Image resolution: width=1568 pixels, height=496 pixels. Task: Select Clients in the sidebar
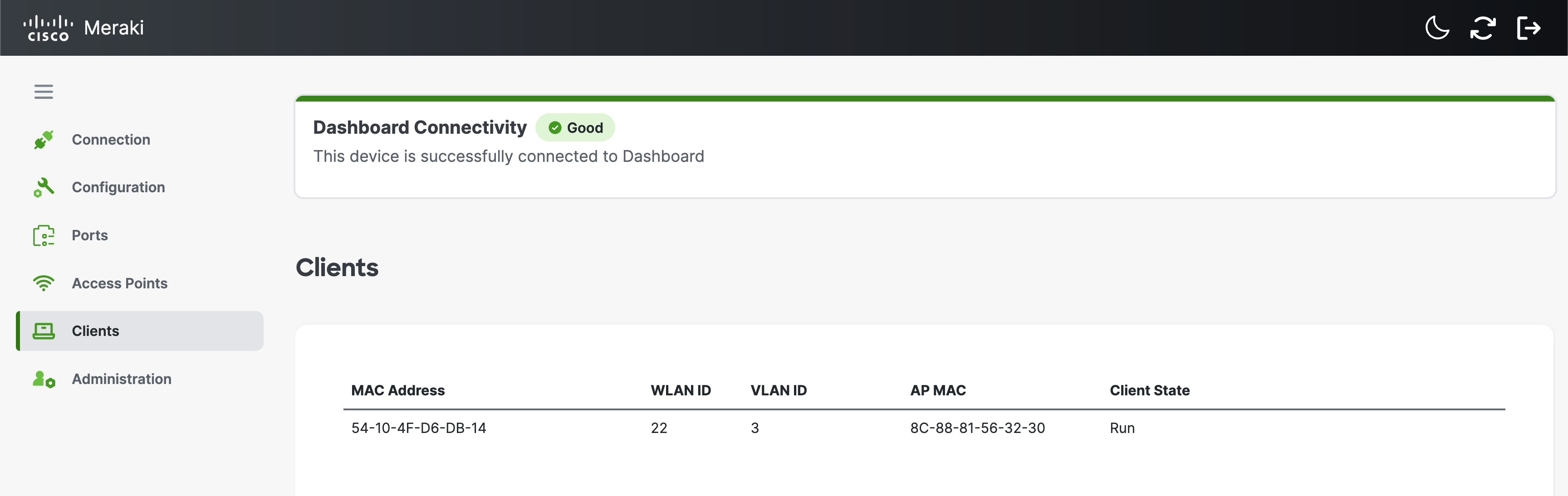[95, 331]
